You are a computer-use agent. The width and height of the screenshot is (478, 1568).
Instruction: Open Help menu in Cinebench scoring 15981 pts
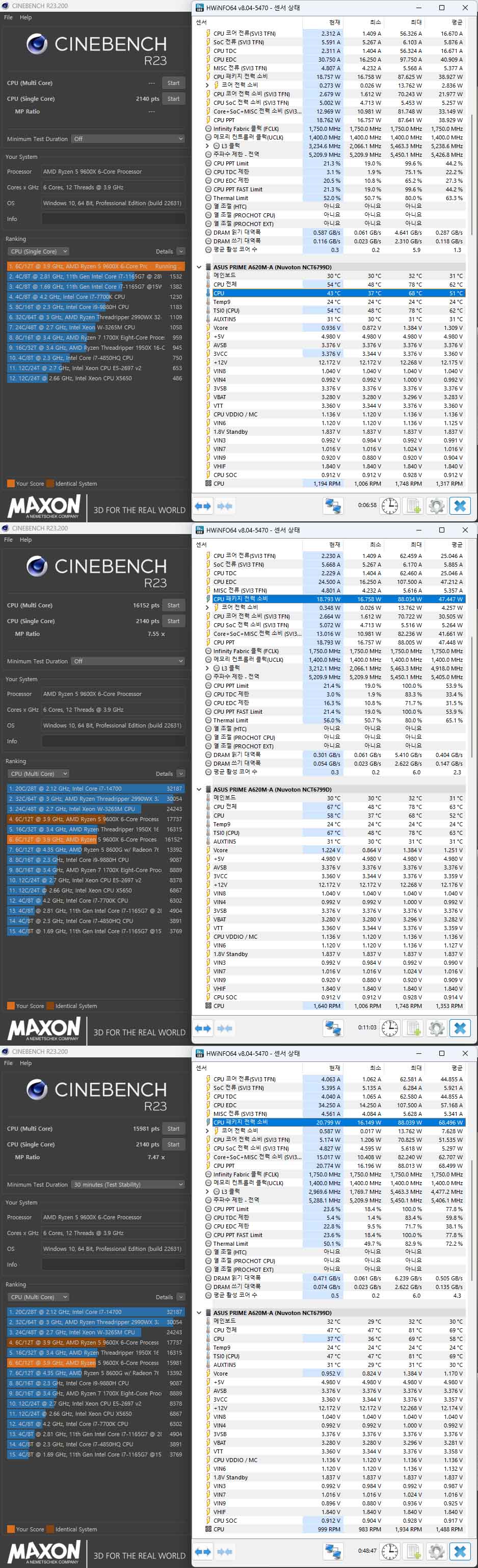(25, 1063)
